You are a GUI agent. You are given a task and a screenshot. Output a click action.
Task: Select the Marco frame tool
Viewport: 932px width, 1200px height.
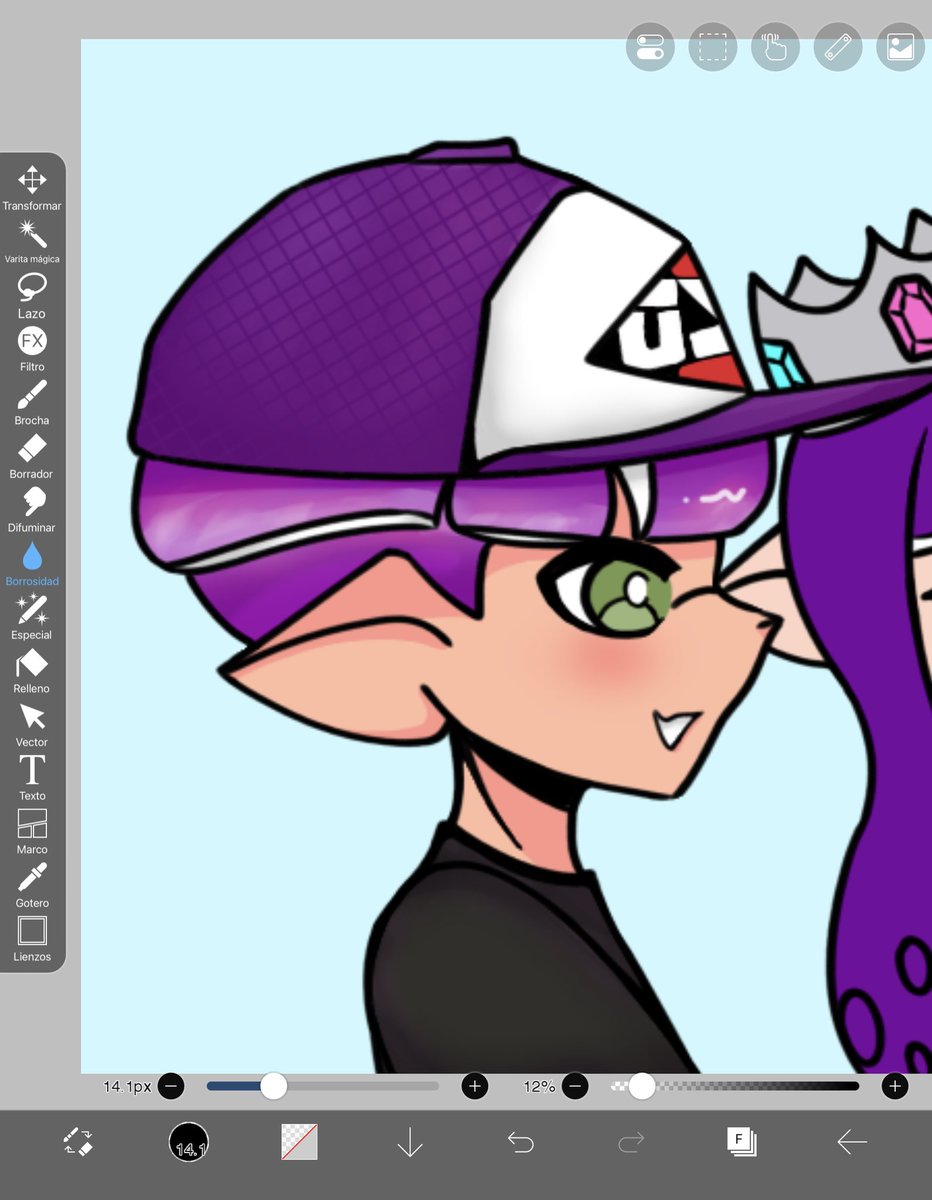click(x=32, y=832)
